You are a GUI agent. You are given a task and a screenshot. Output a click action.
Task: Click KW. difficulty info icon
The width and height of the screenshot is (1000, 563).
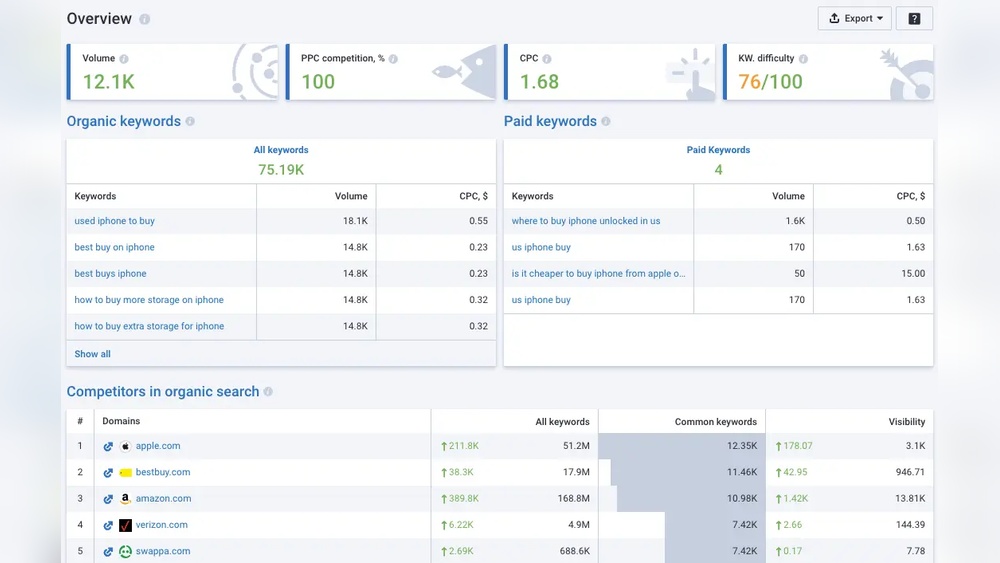[x=804, y=59]
